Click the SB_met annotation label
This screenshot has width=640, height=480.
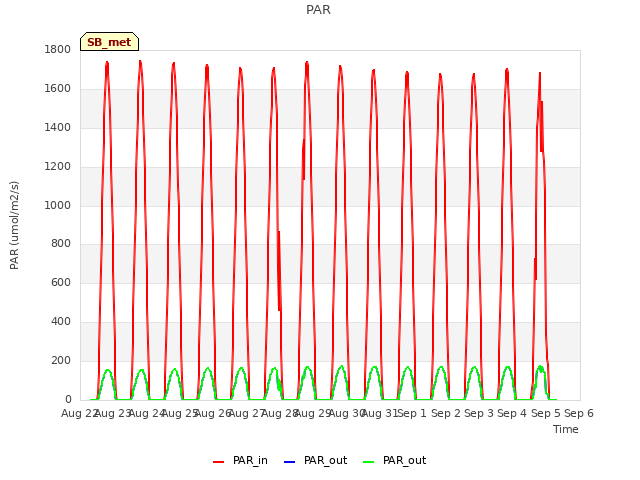point(109,42)
